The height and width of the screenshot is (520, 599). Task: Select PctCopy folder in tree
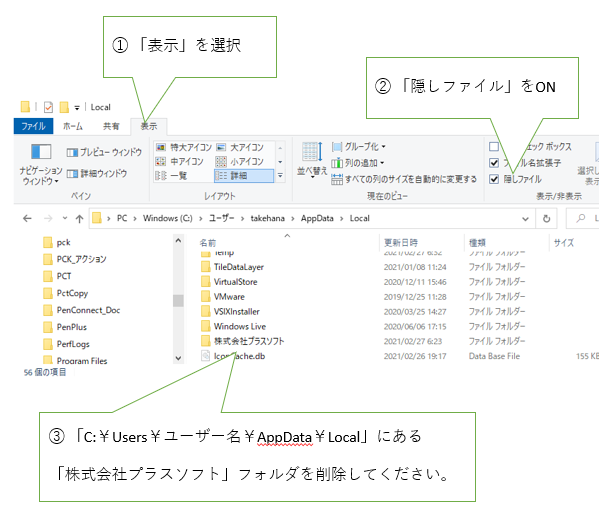pyautogui.click(x=65, y=293)
